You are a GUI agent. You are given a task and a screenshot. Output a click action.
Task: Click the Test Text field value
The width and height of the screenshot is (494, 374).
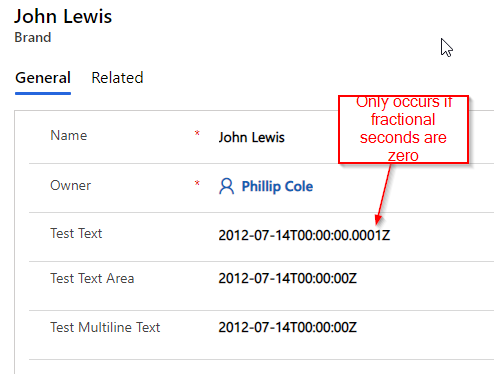point(304,235)
